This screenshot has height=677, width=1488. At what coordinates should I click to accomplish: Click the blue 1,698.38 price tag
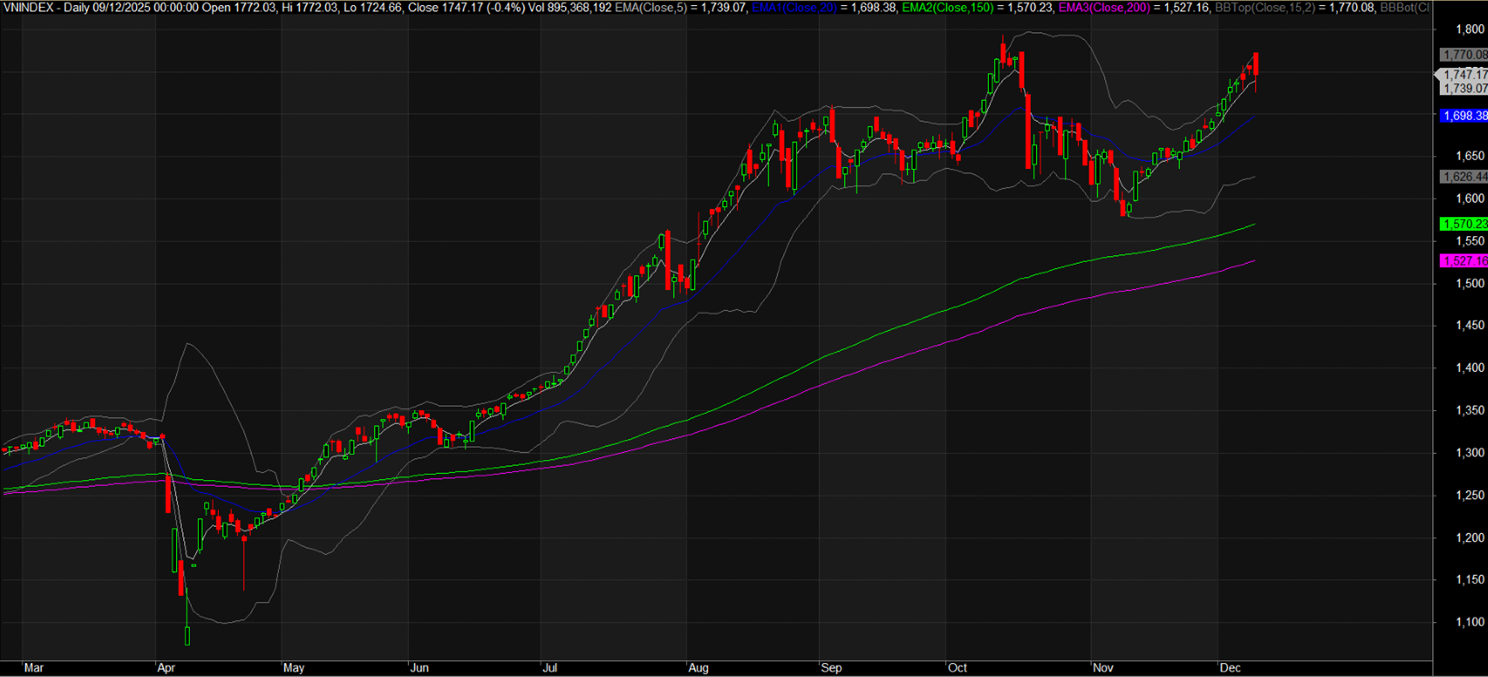point(1462,116)
